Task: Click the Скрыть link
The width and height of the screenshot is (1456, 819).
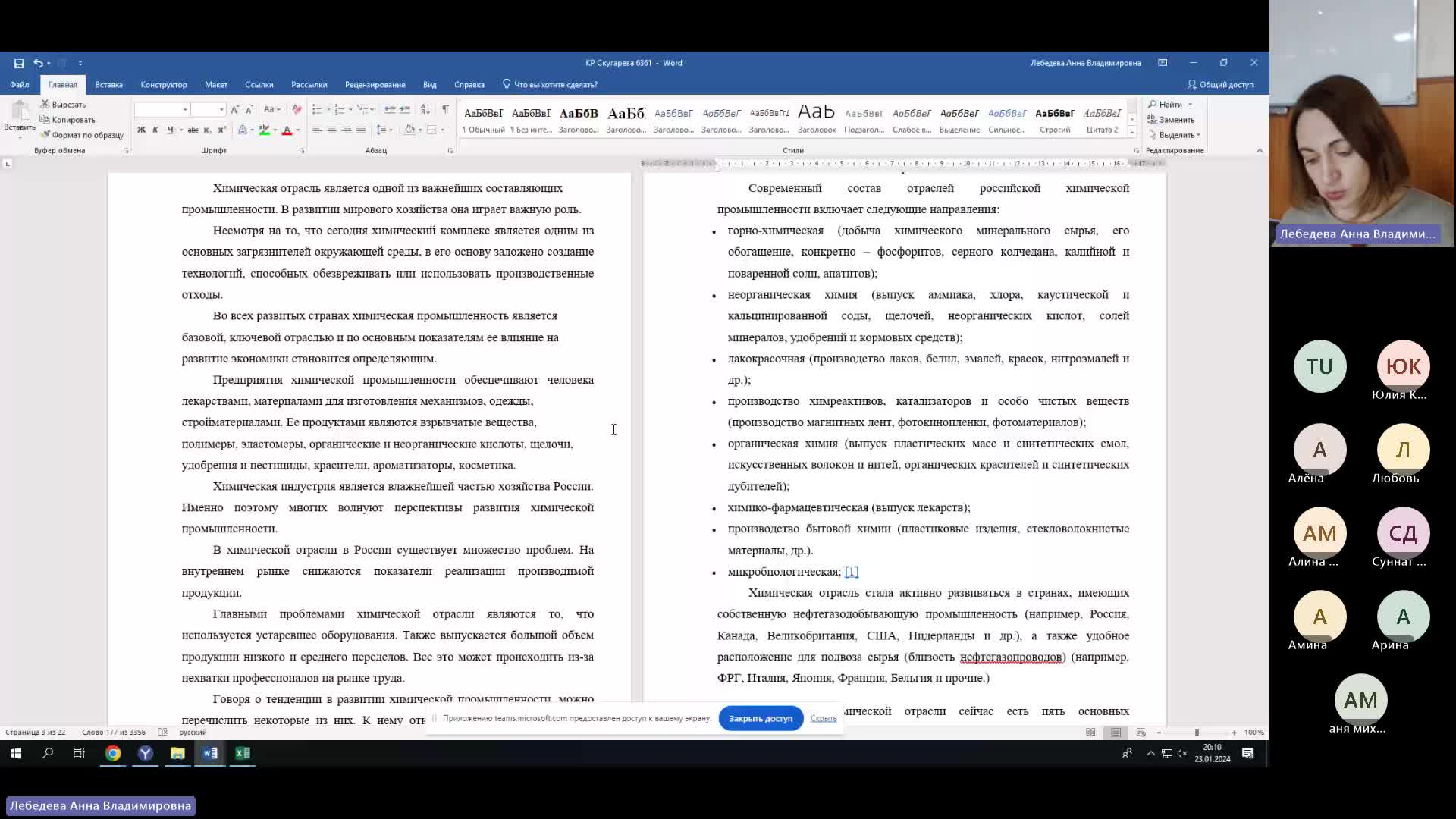Action: point(824,718)
